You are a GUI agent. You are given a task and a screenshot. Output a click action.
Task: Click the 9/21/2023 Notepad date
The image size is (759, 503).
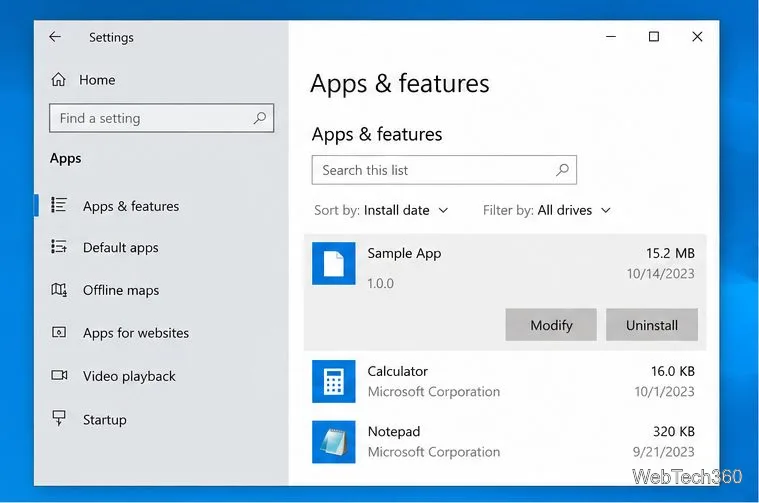point(664,452)
